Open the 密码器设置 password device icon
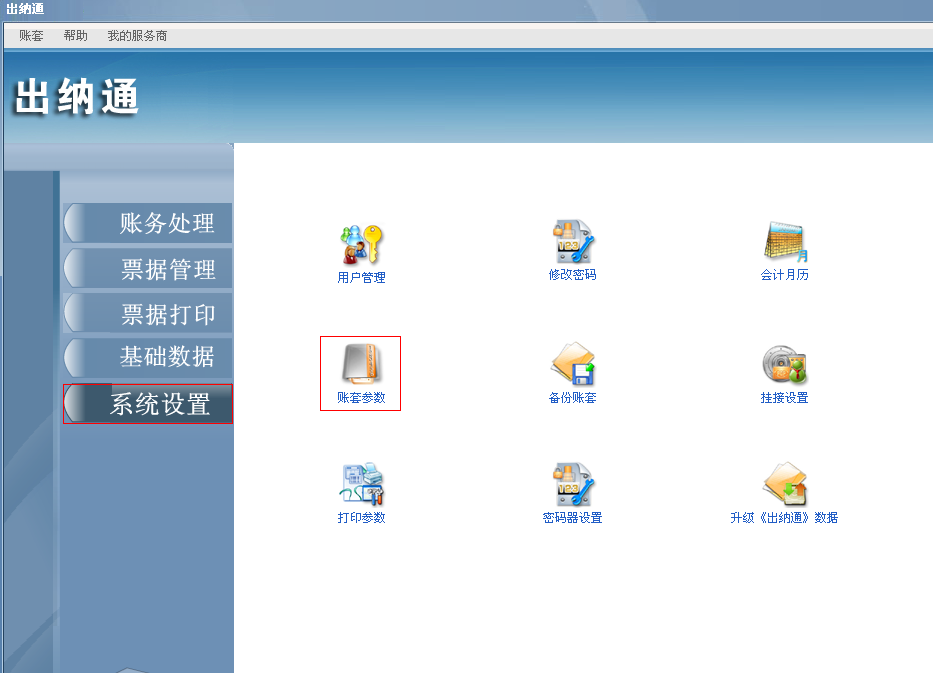933x673 pixels. coord(572,484)
